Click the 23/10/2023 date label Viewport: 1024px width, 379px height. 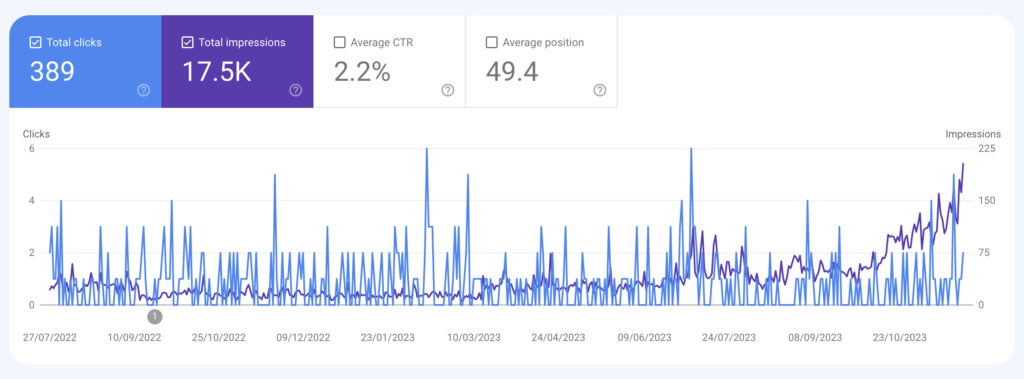[899, 338]
